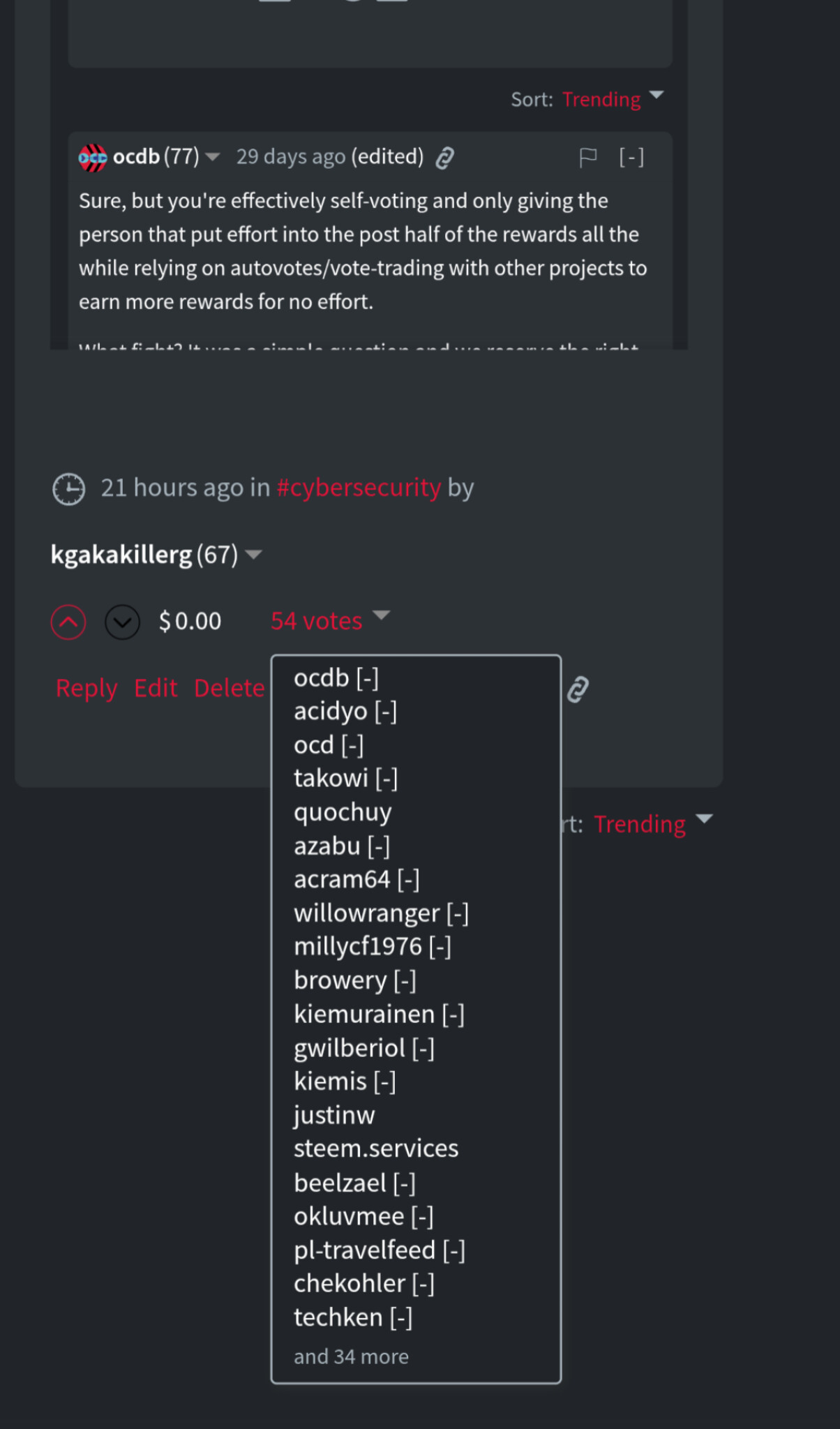Click the chain link icon beside votes list
The height and width of the screenshot is (1429, 840).
[578, 689]
